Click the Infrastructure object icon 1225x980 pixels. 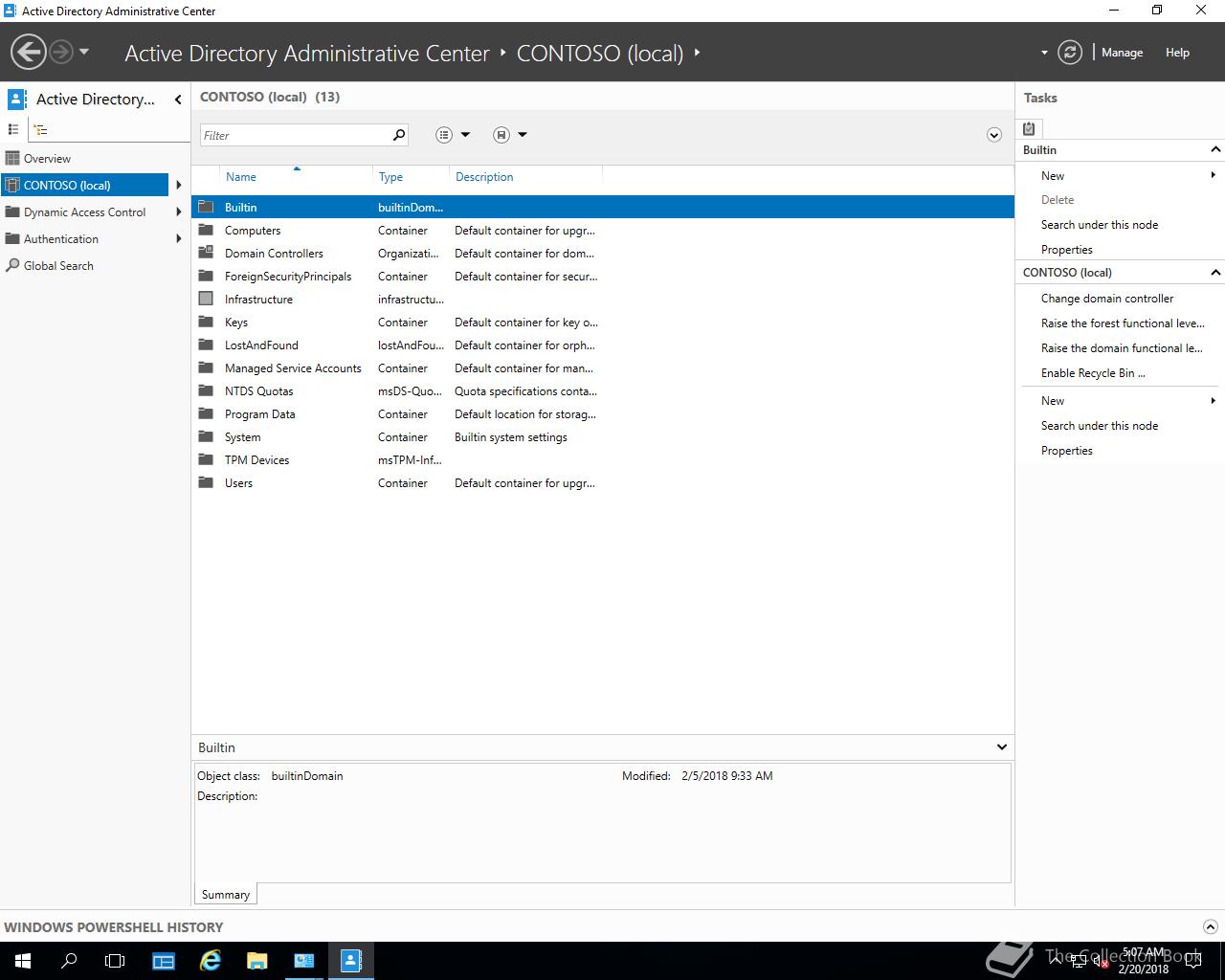[206, 299]
